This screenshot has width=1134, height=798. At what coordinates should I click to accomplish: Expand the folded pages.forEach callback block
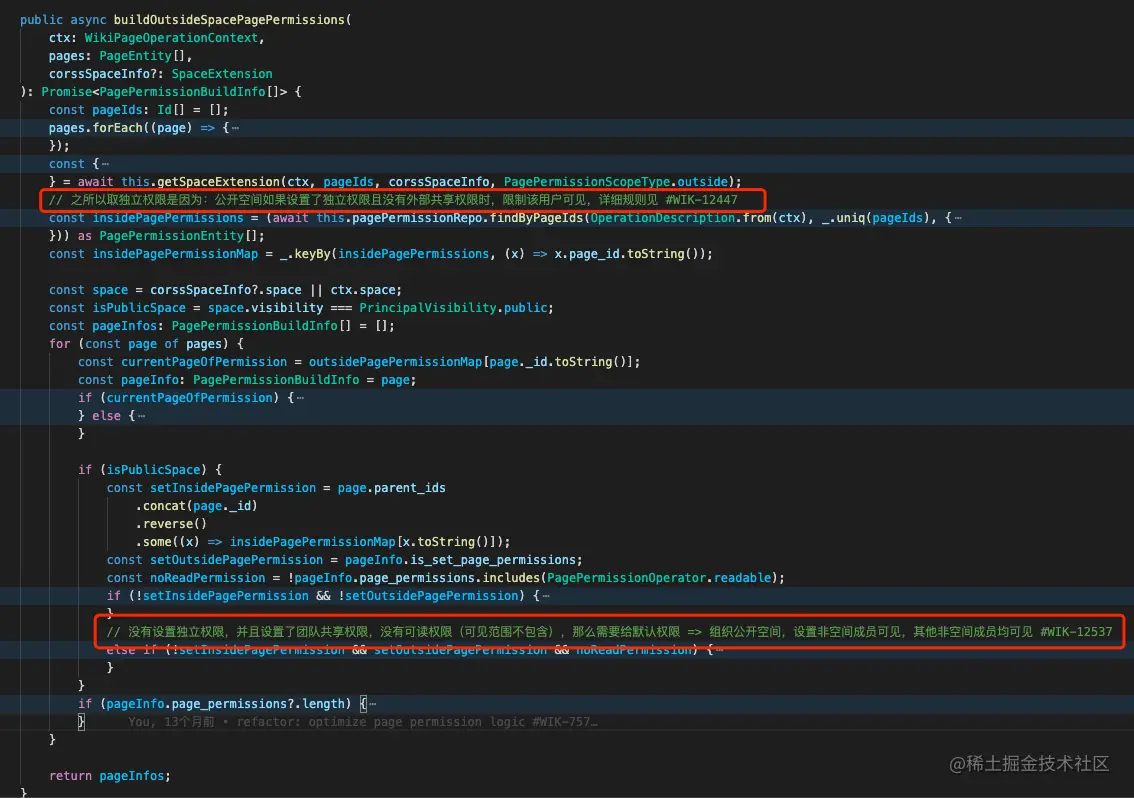tap(236, 128)
